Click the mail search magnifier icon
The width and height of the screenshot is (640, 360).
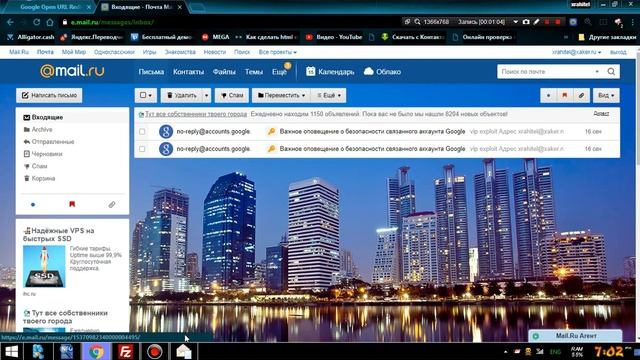[611, 71]
